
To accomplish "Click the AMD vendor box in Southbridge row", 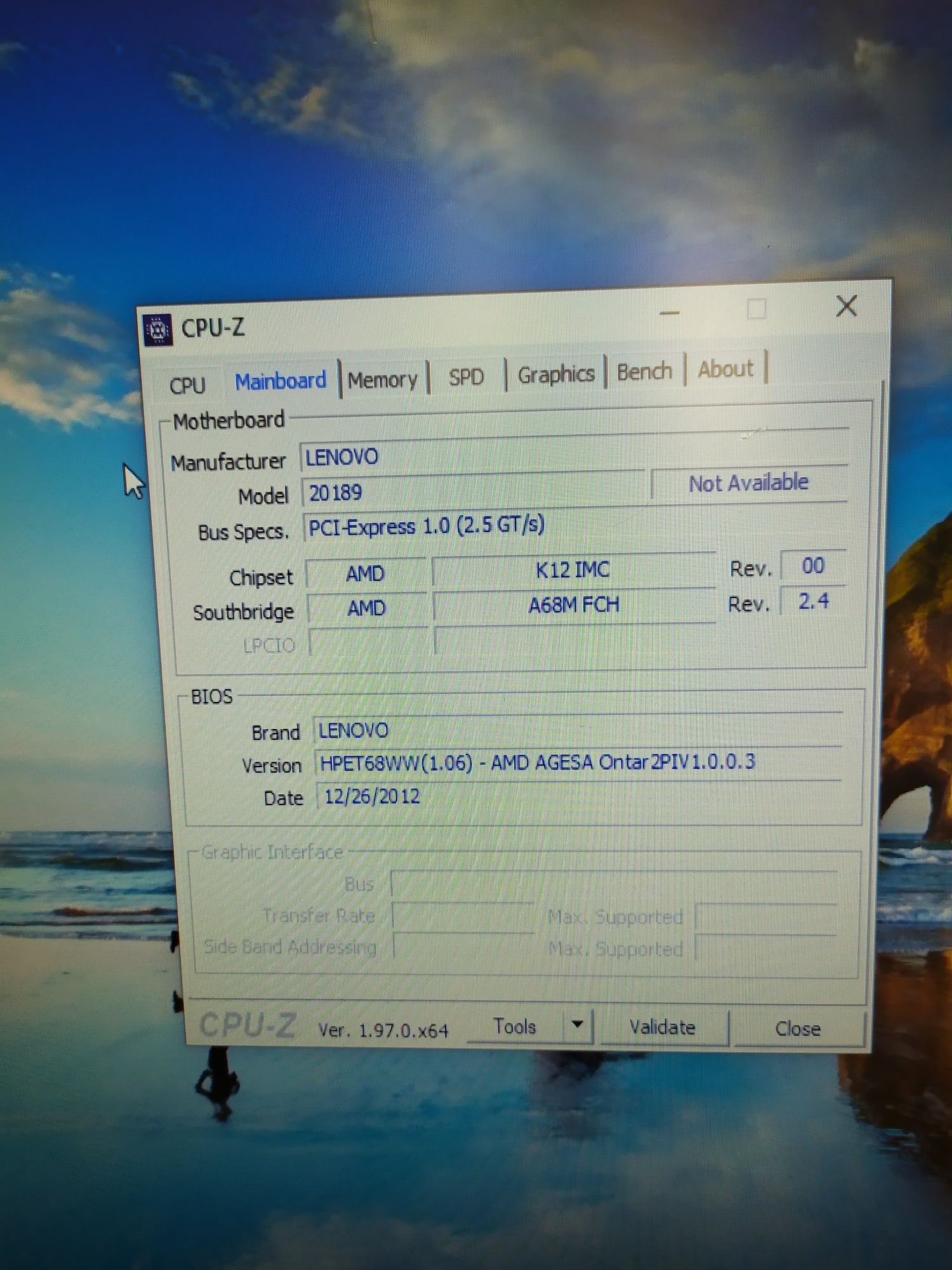I will 367,608.
